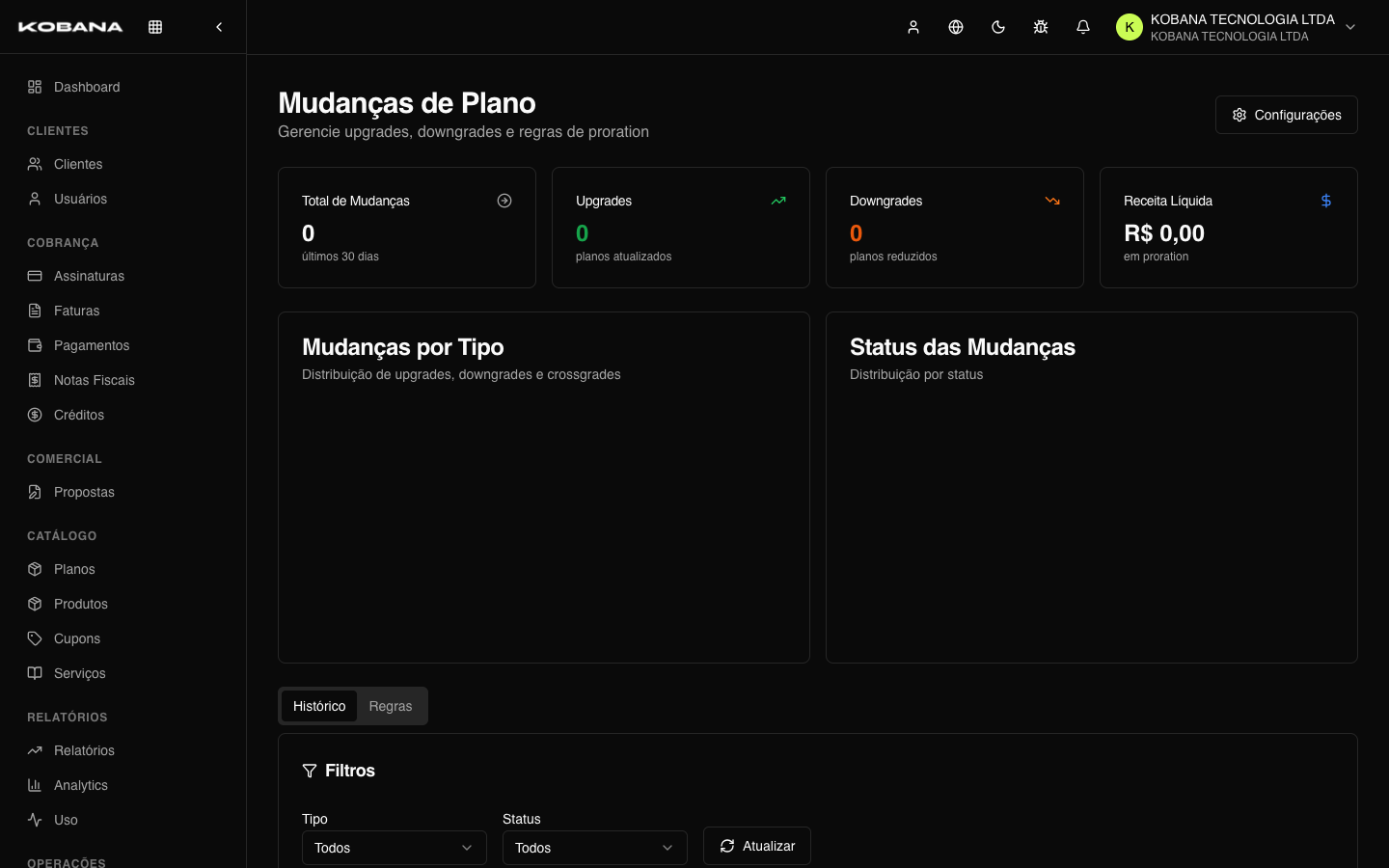Click the Kobana logo
Image resolution: width=1389 pixels, height=868 pixels.
pyautogui.click(x=70, y=27)
